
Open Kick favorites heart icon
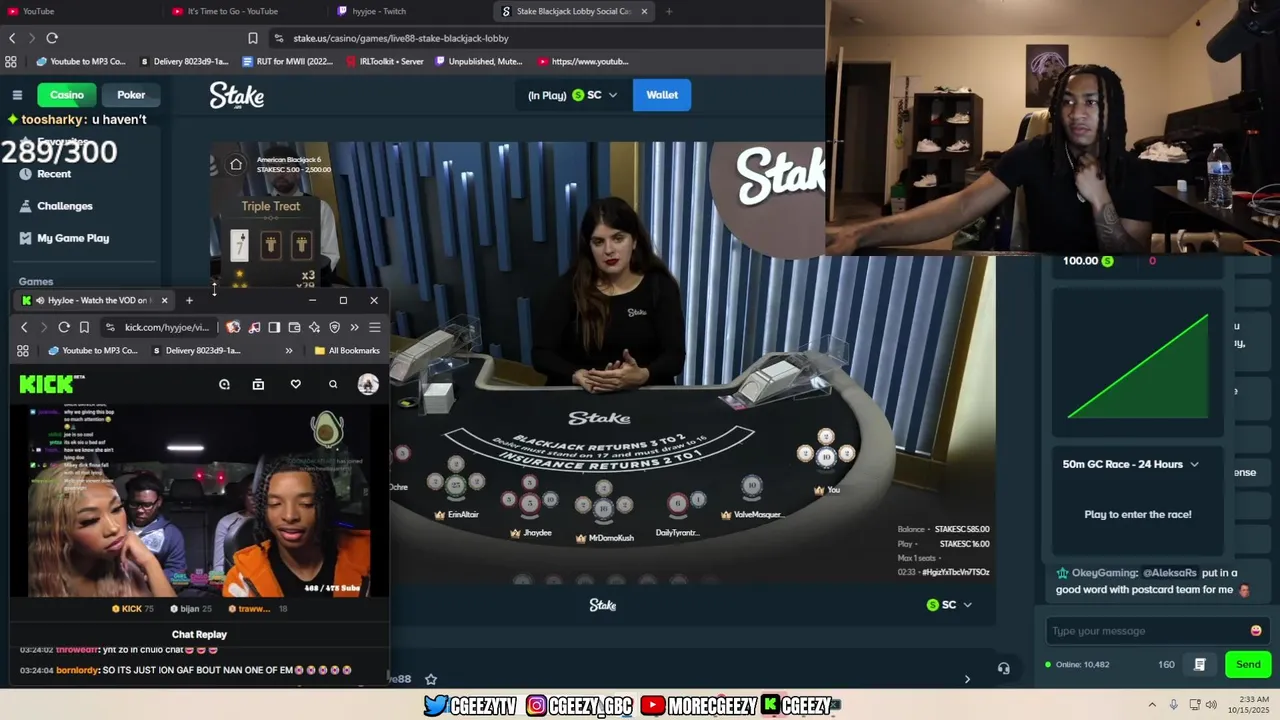295,384
